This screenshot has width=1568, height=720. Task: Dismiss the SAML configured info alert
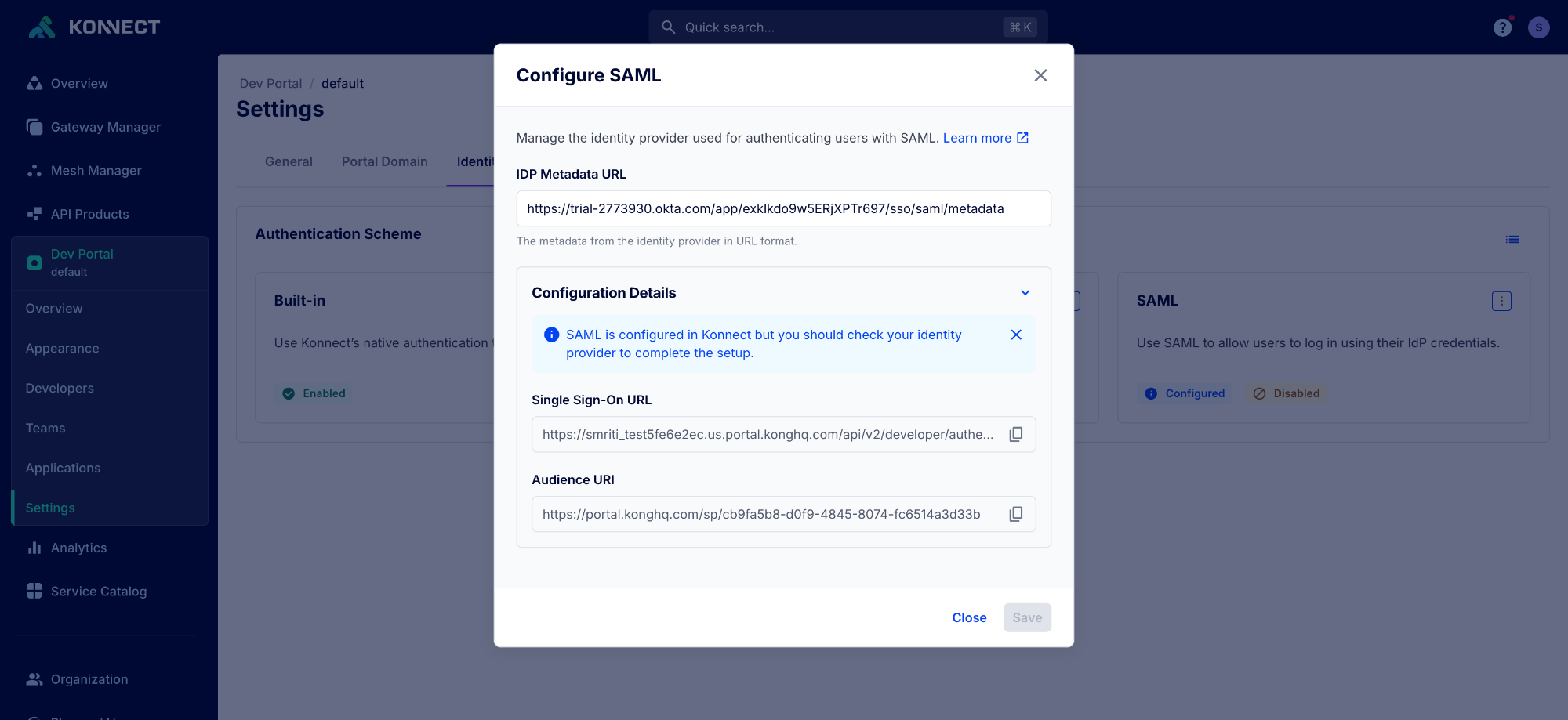[x=1016, y=335]
